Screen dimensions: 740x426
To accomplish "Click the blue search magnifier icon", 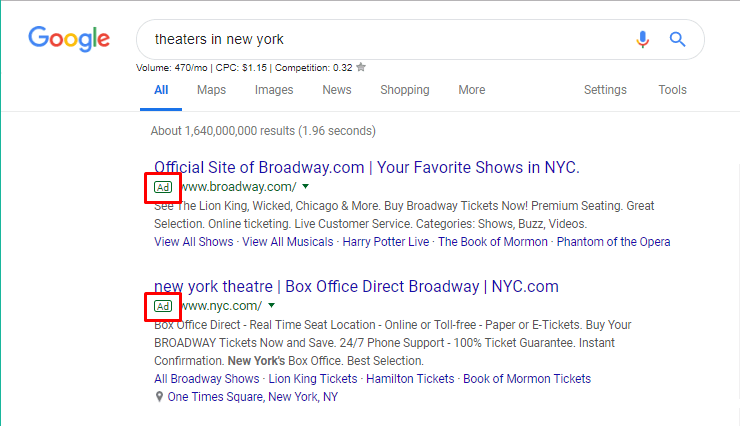I will (x=677, y=39).
